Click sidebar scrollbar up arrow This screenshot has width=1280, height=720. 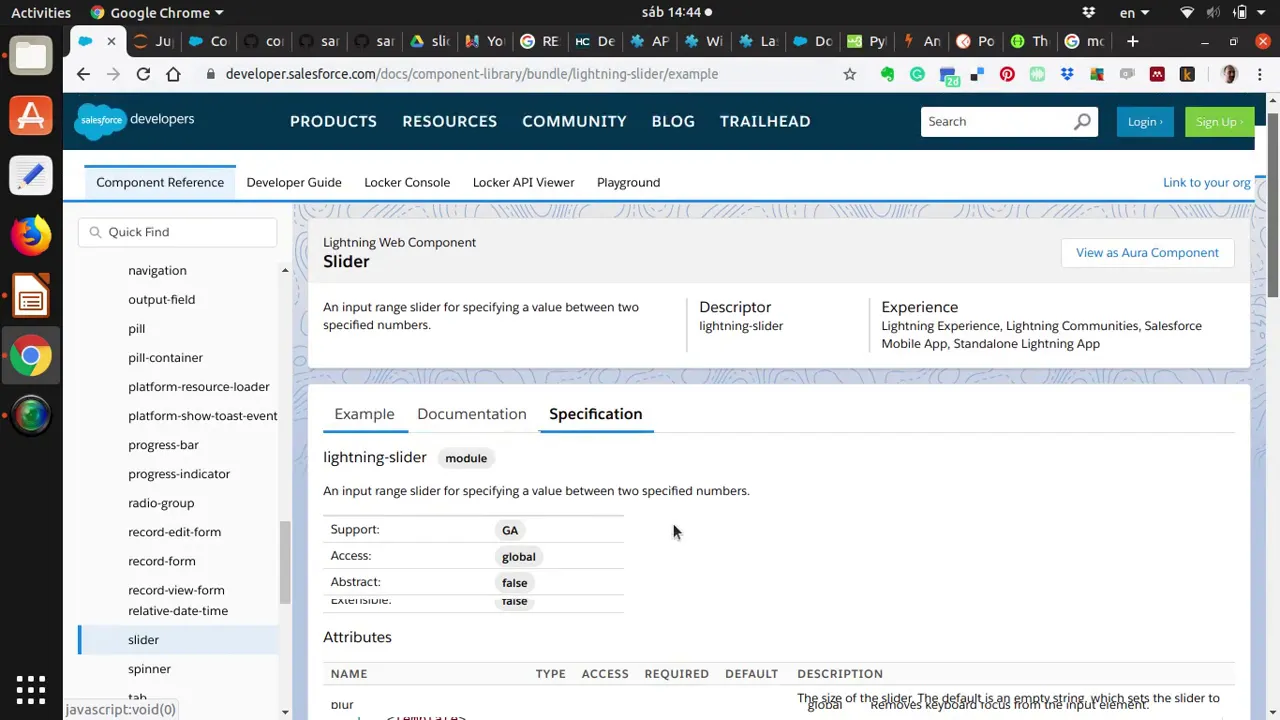(x=285, y=271)
